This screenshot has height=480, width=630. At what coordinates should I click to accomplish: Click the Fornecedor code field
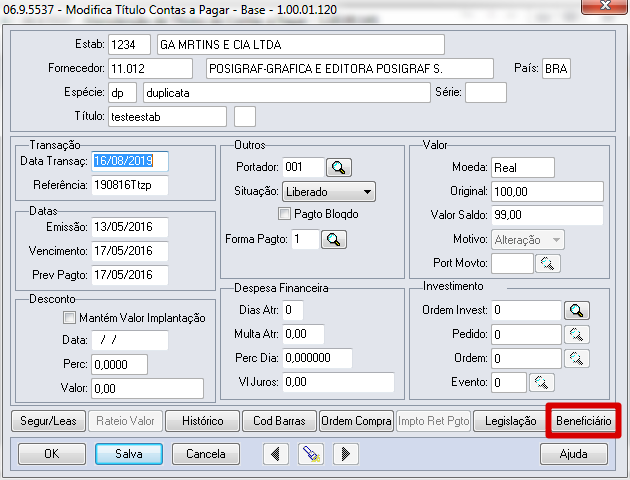[x=150, y=68]
